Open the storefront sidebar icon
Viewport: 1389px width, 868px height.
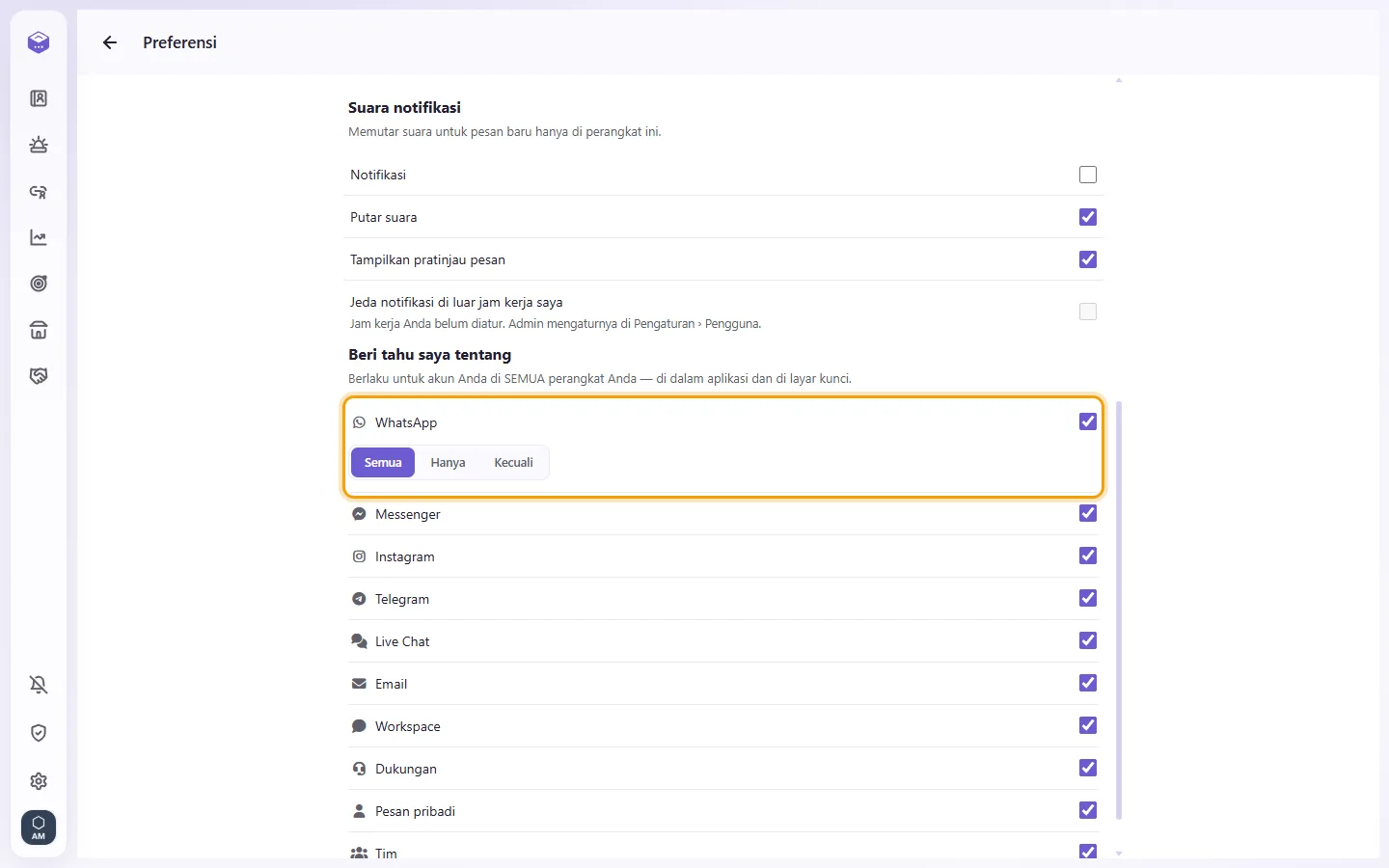pos(39,330)
